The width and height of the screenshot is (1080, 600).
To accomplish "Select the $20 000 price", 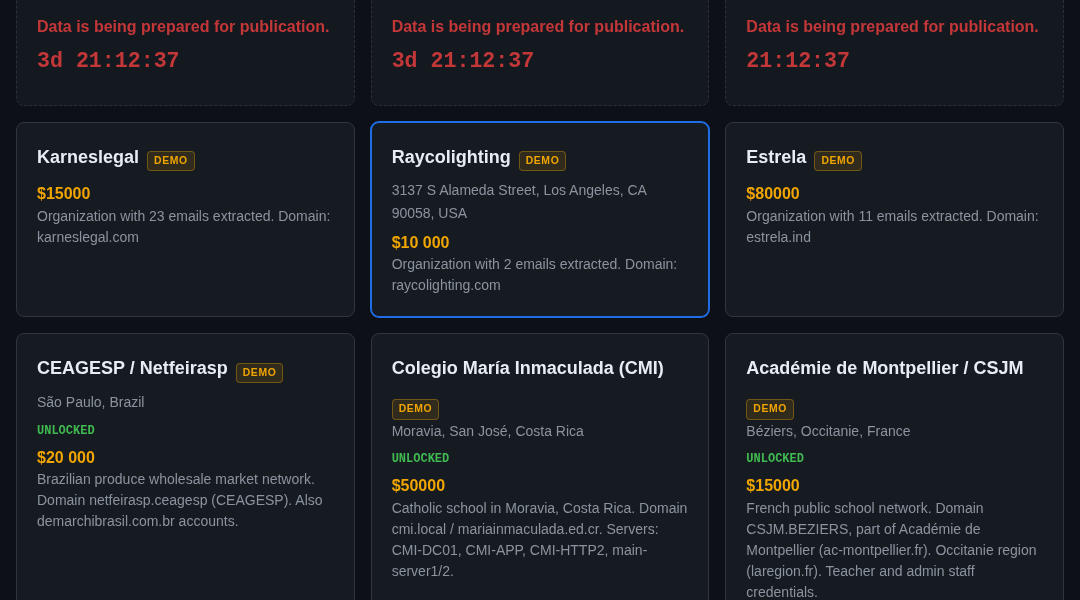I will pyautogui.click(x=65, y=457).
